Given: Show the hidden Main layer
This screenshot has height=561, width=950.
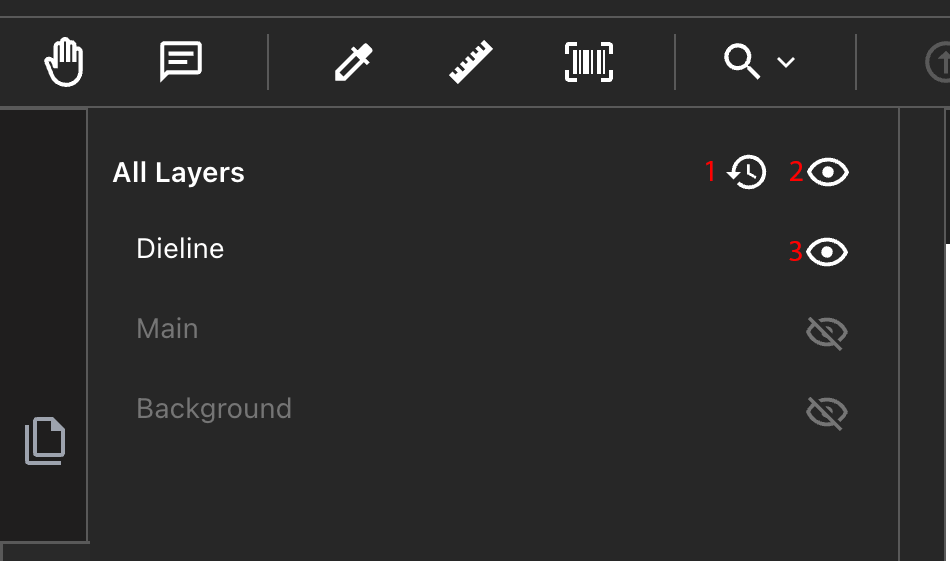Looking at the screenshot, I should [x=827, y=332].
